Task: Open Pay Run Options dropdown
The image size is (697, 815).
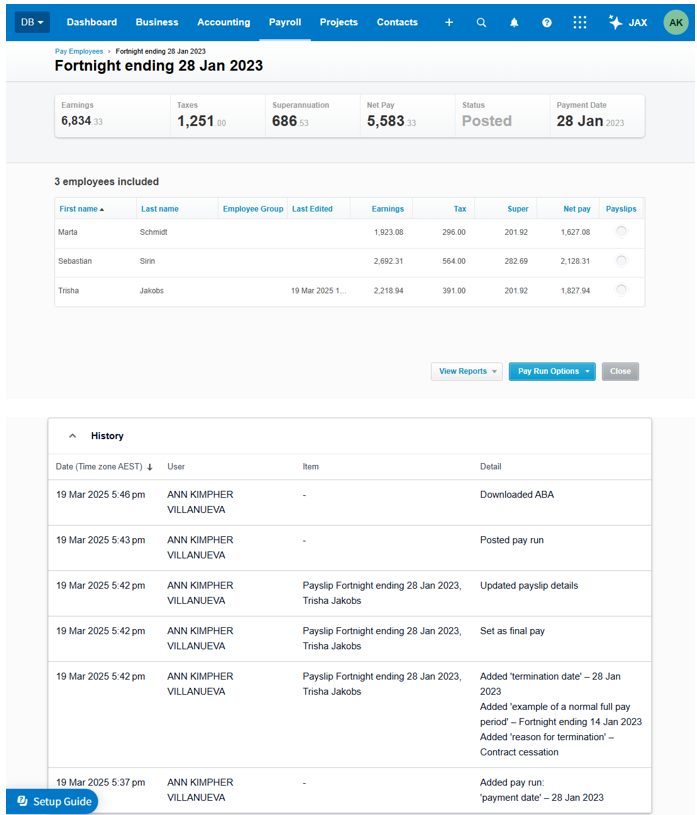Action: 552,371
